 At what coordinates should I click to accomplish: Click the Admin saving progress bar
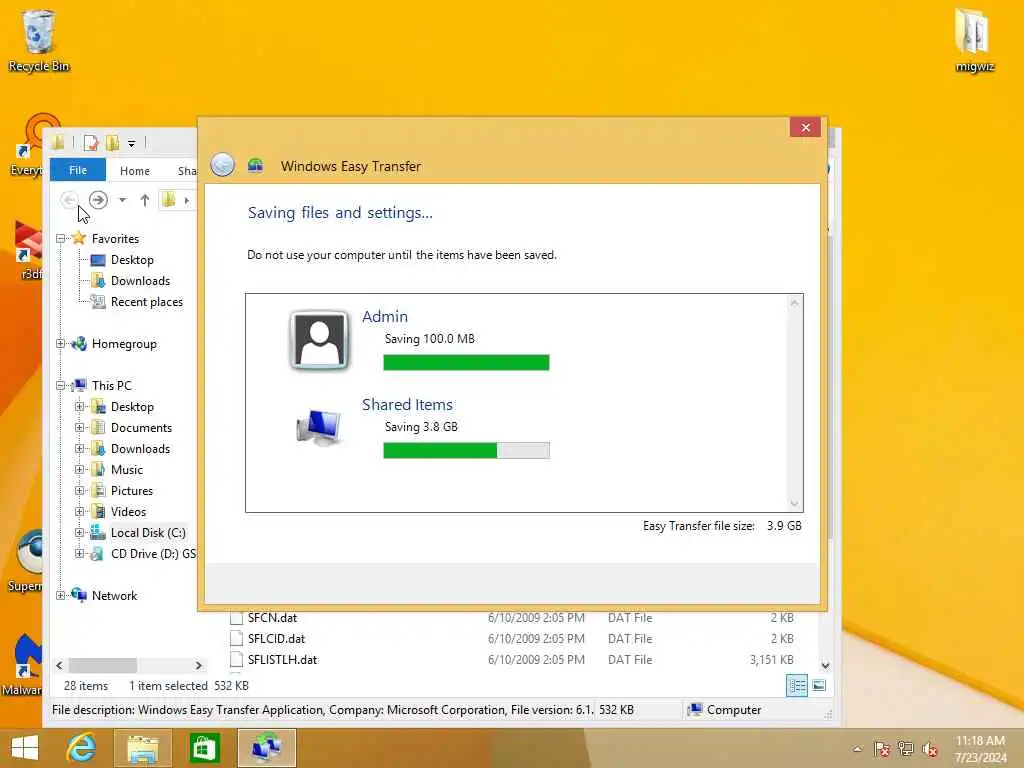(466, 362)
